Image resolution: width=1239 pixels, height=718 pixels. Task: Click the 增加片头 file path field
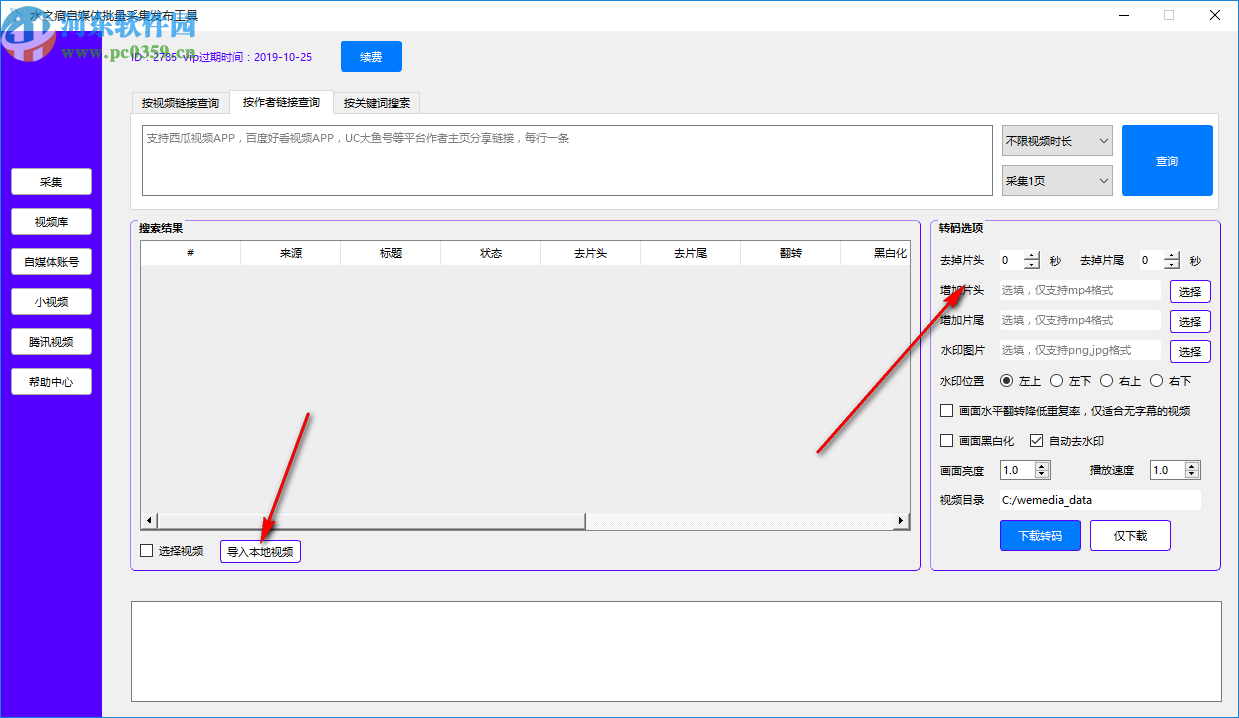coord(1080,291)
